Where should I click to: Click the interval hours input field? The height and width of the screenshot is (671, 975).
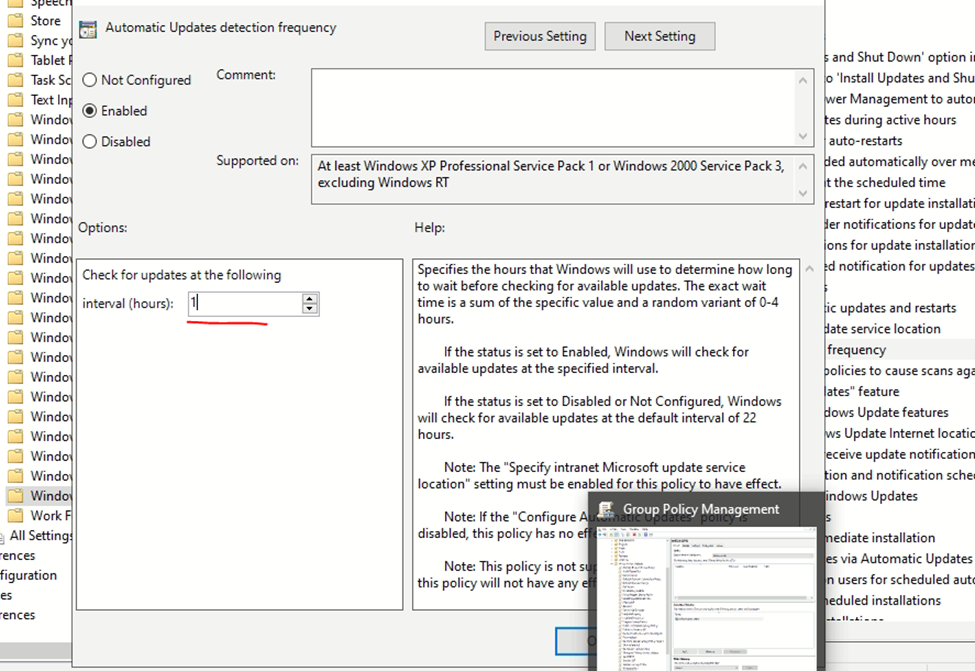click(244, 303)
